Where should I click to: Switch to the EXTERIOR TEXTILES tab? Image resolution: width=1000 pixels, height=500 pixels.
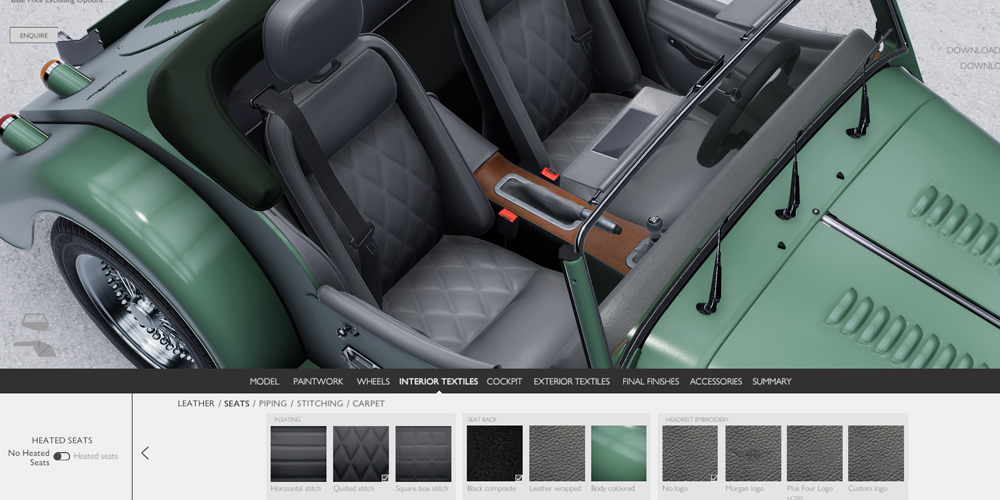[x=571, y=381]
